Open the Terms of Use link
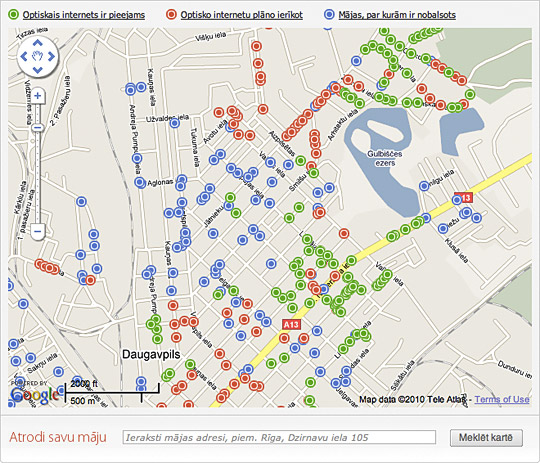The height and width of the screenshot is (463, 540). click(x=502, y=399)
